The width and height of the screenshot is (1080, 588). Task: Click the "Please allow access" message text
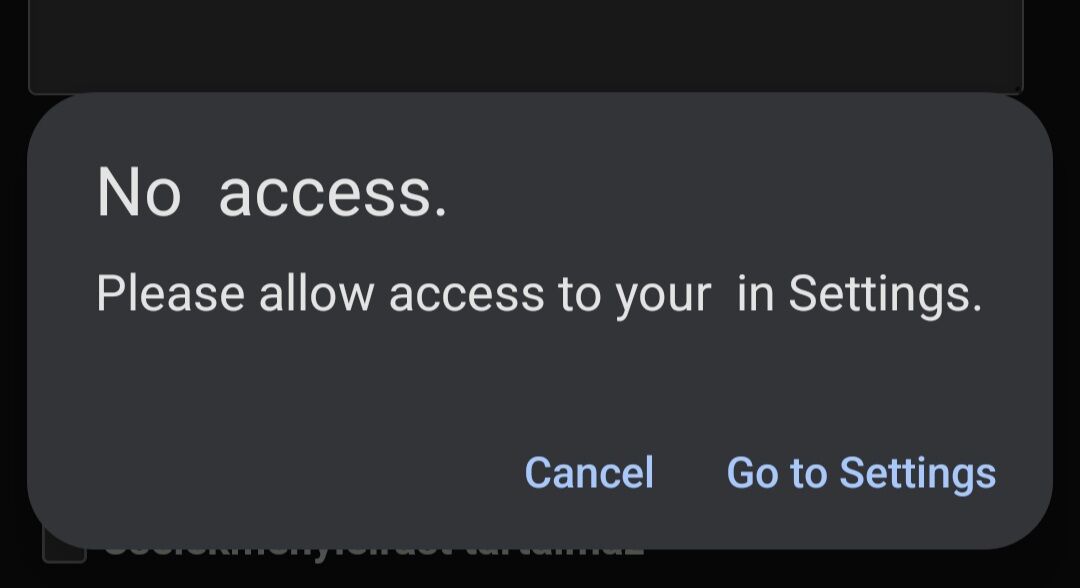coord(538,294)
